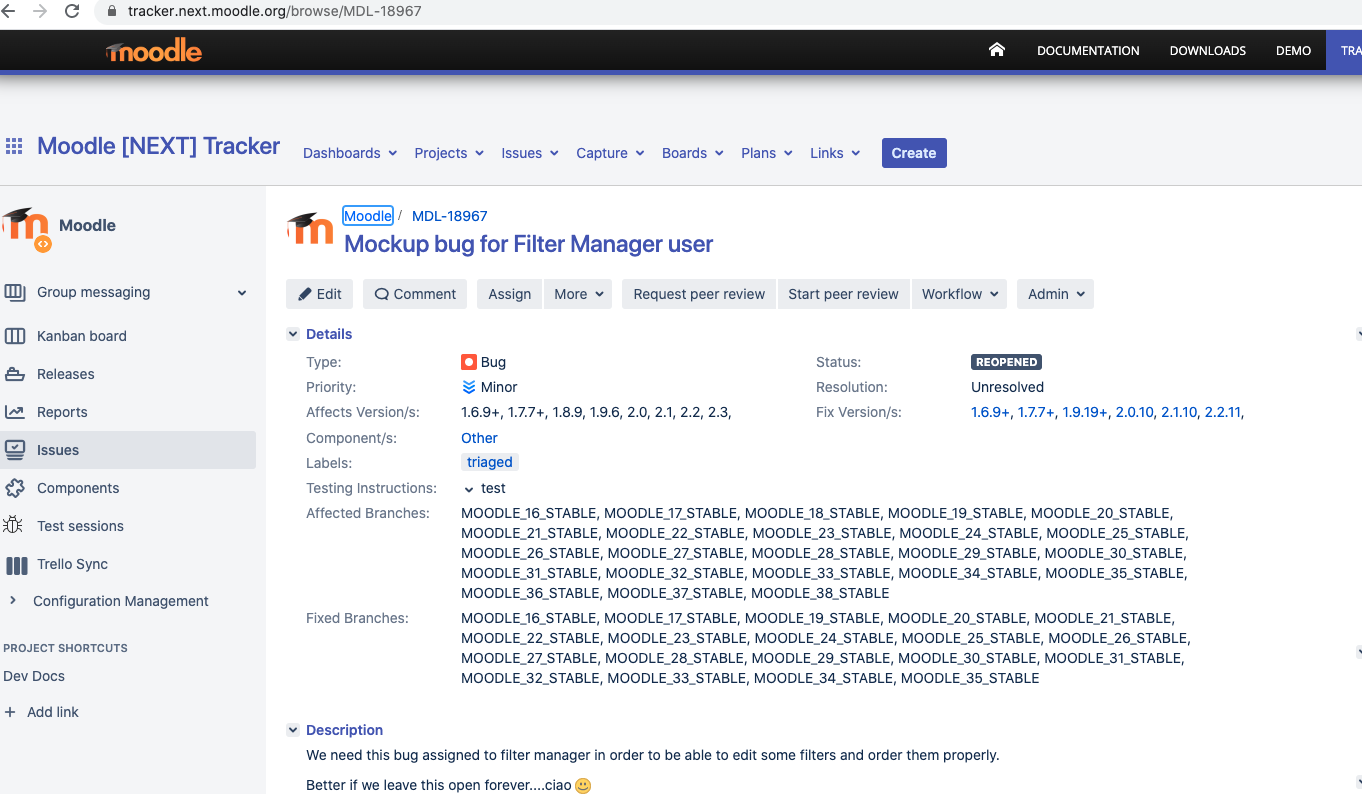Open the DOCUMENTATION header link
The height and width of the screenshot is (794, 1362).
1088,51
